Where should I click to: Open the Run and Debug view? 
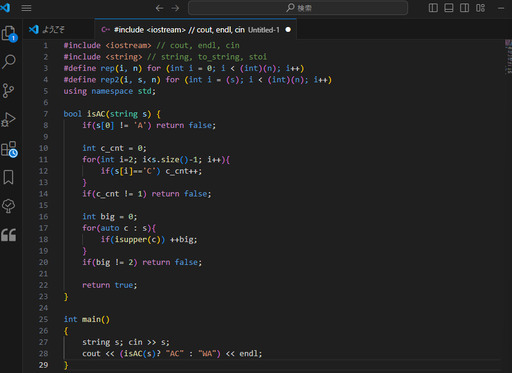(x=8, y=119)
